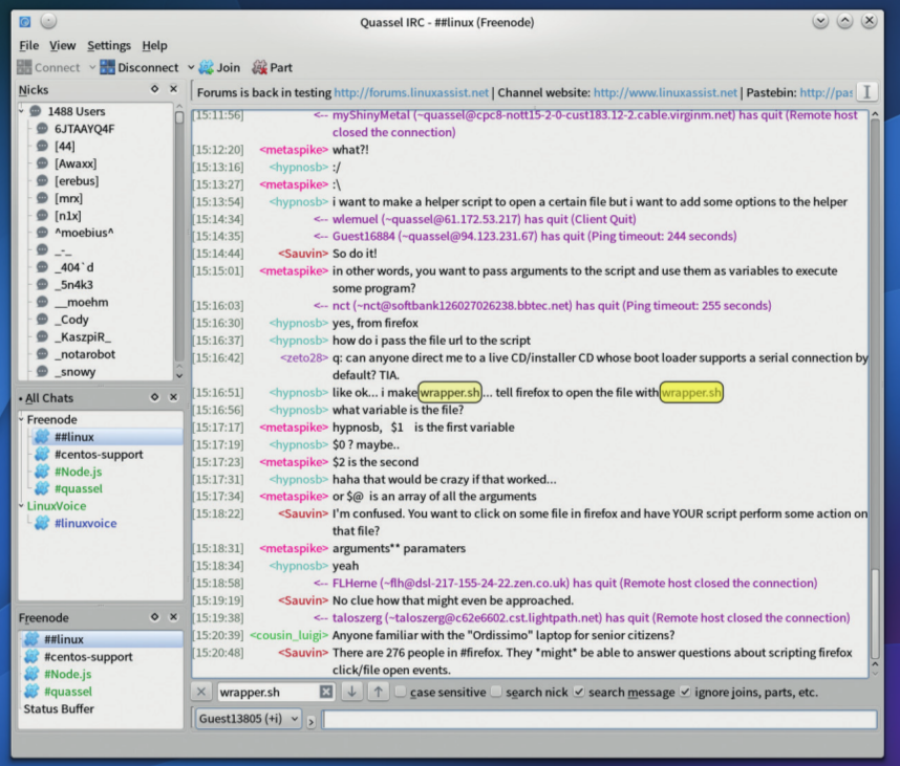Click #Node.js icon in bottom Freenode panel
The width and height of the screenshot is (900, 766).
tap(32, 674)
